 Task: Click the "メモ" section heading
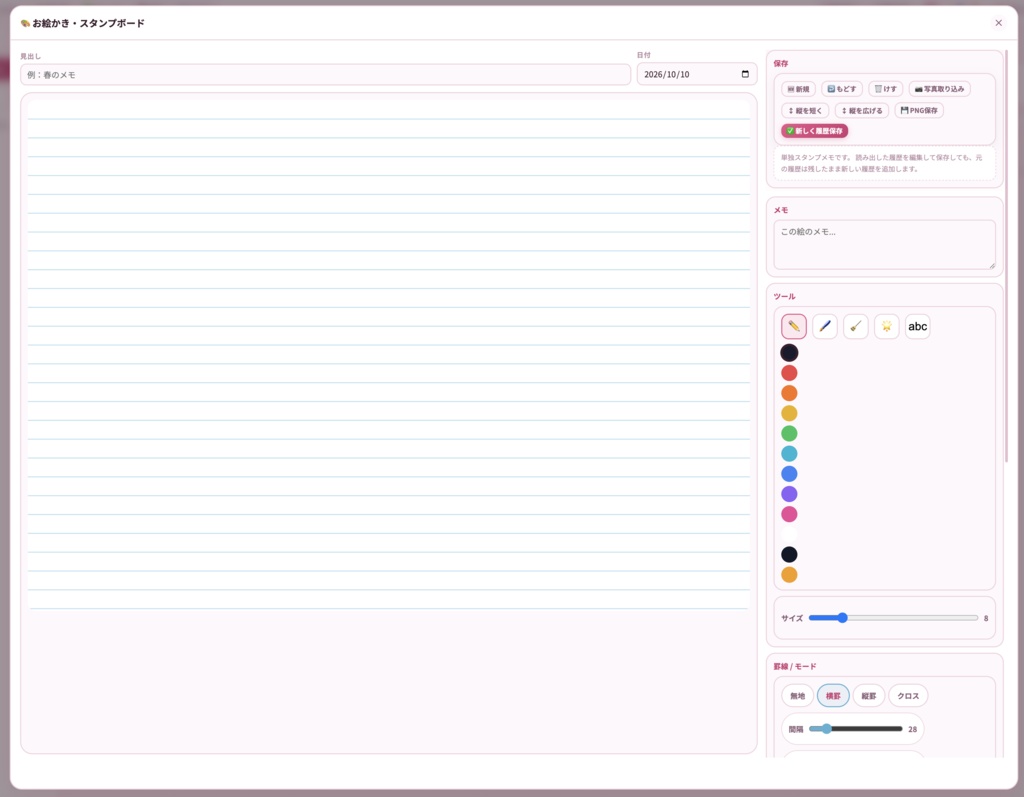(x=780, y=210)
